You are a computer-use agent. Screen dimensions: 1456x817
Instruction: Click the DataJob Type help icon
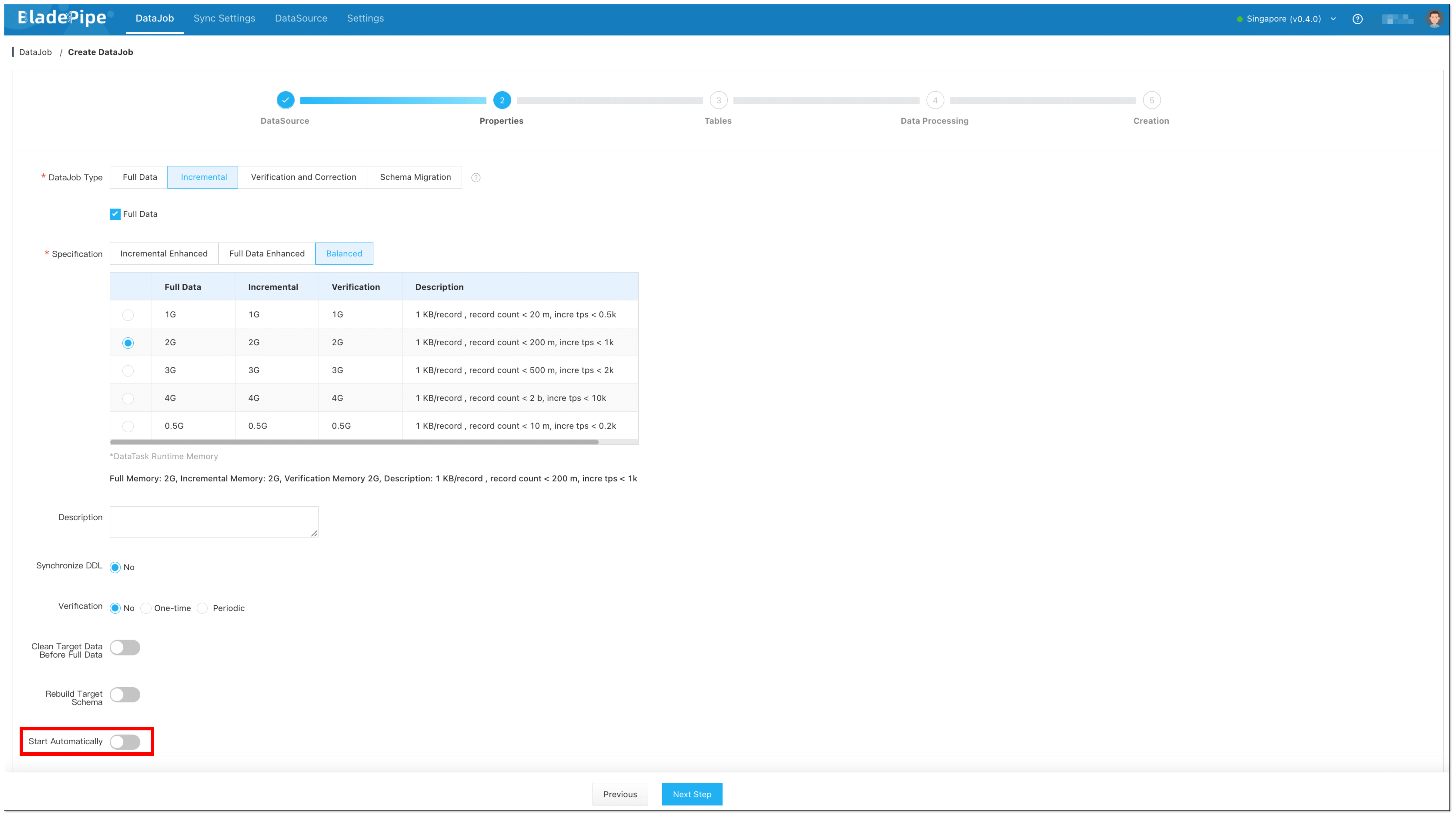pos(476,177)
